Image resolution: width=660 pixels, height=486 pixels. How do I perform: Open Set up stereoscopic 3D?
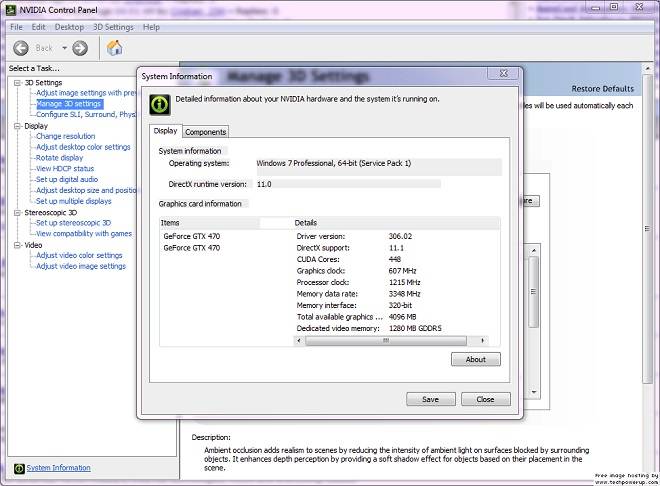pos(73,223)
